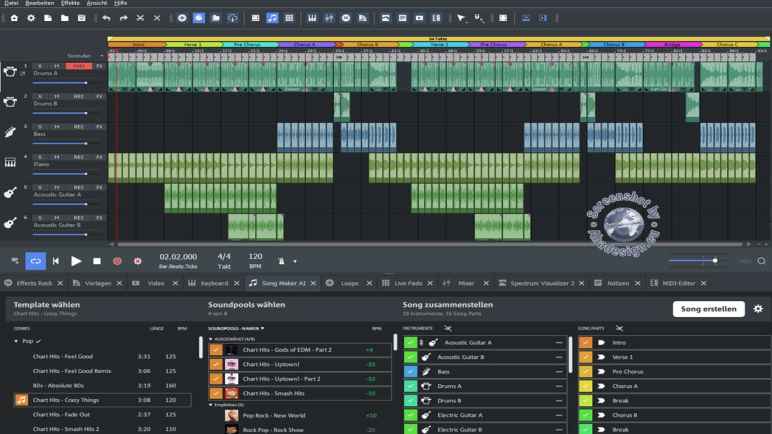Open the metronome dropdown arrow
Screen dimensions: 772x434
pos(294,262)
